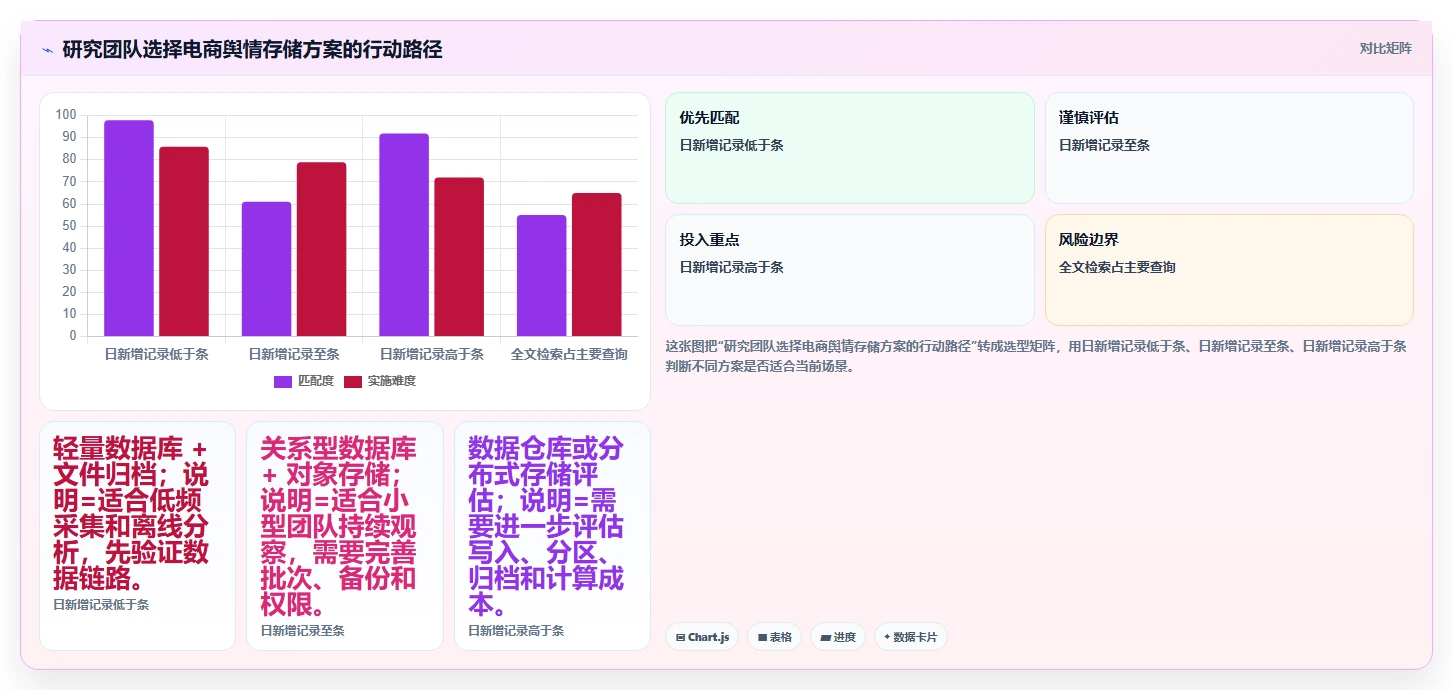
Task: Click the red 实施难度 bar for 日新增记录高于条
Action: click(459, 257)
